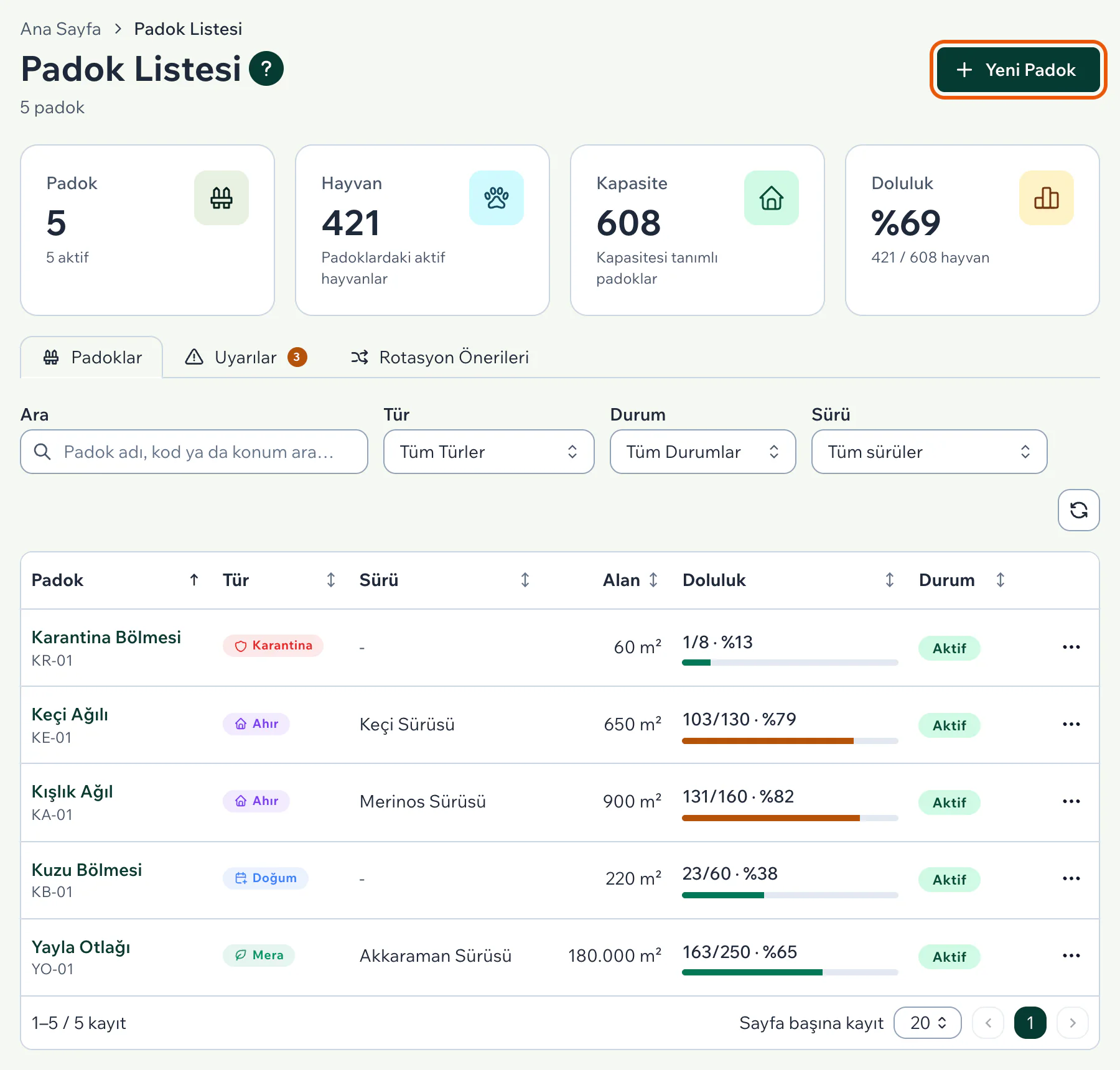Sort by Padok column arrow
Screen dimensions: 1120x1070
point(194,580)
